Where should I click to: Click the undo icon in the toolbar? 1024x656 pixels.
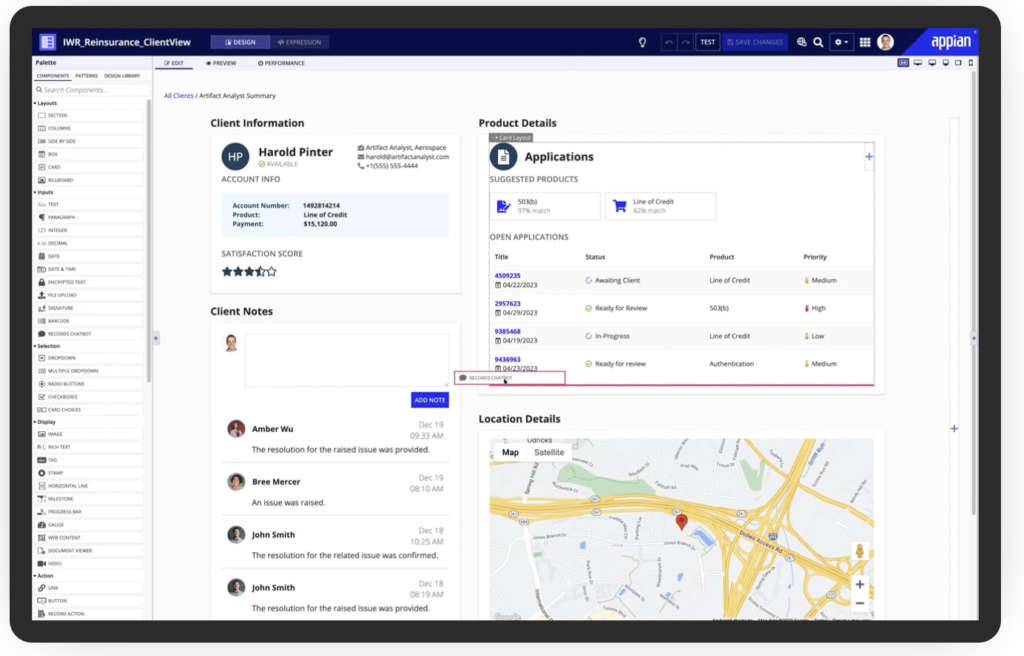[x=668, y=42]
